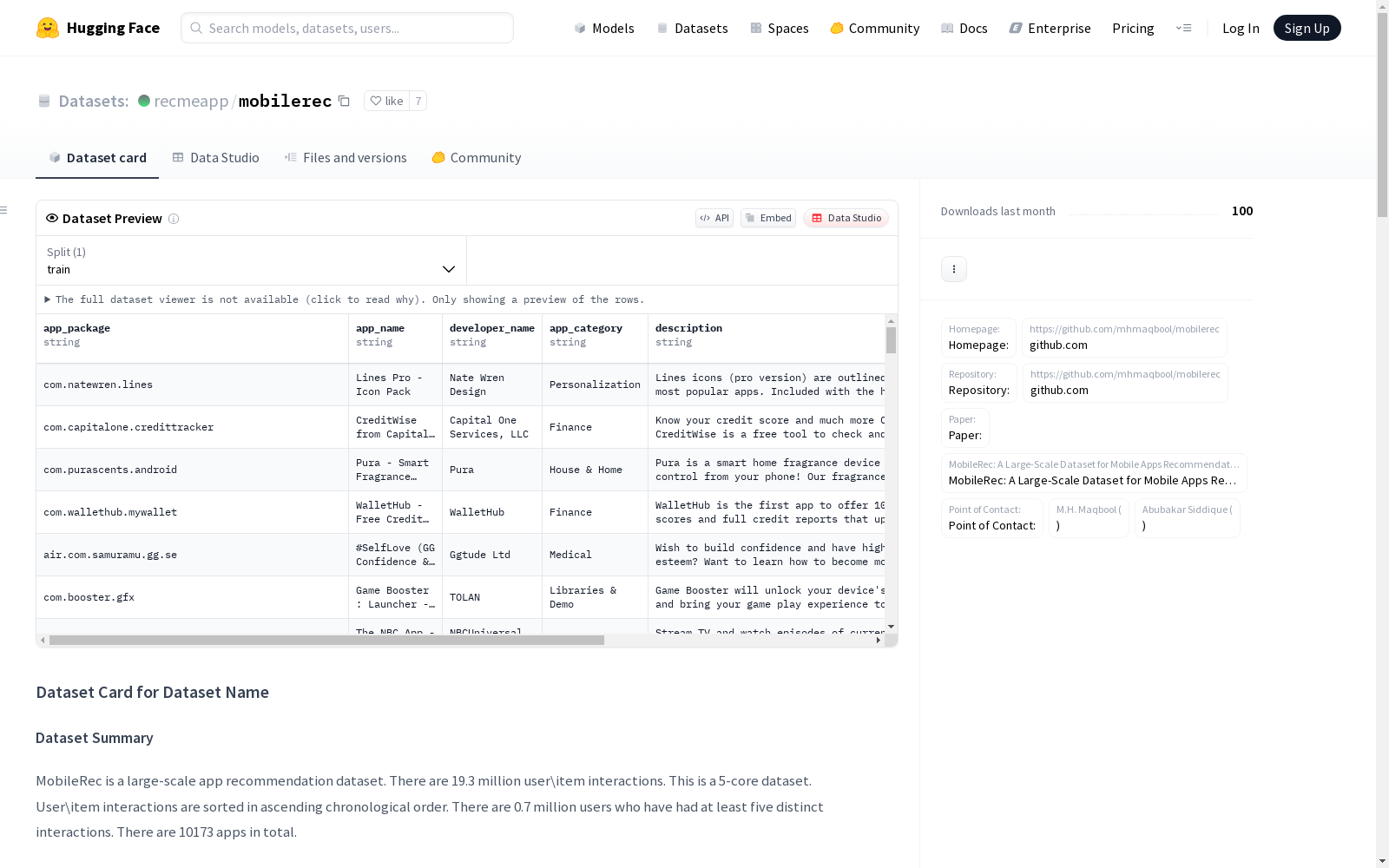The height and width of the screenshot is (868, 1389).
Task: Open Docs
Action: [x=964, y=28]
